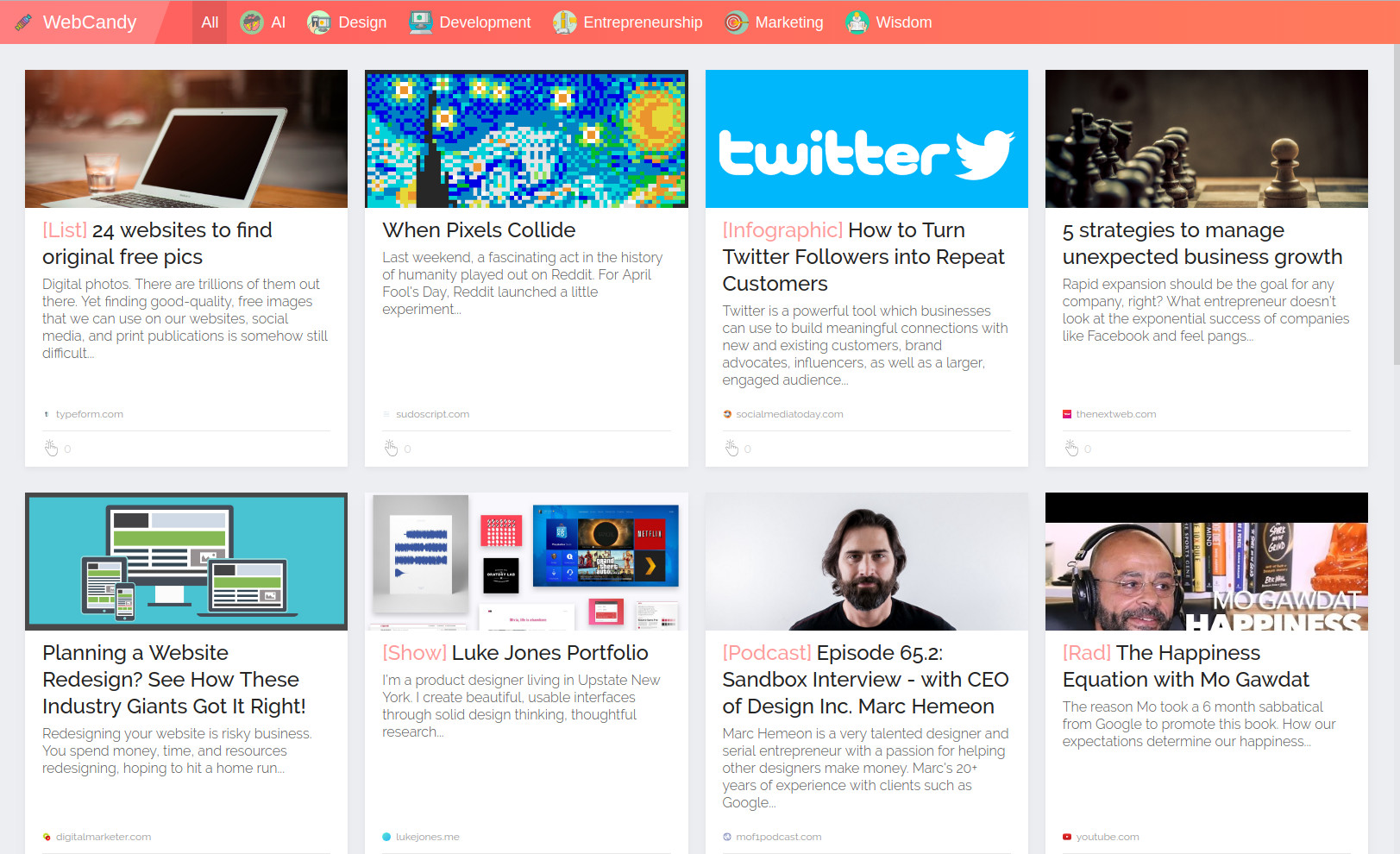
Task: Click the Entrepreneurship category icon
Action: [x=564, y=22]
